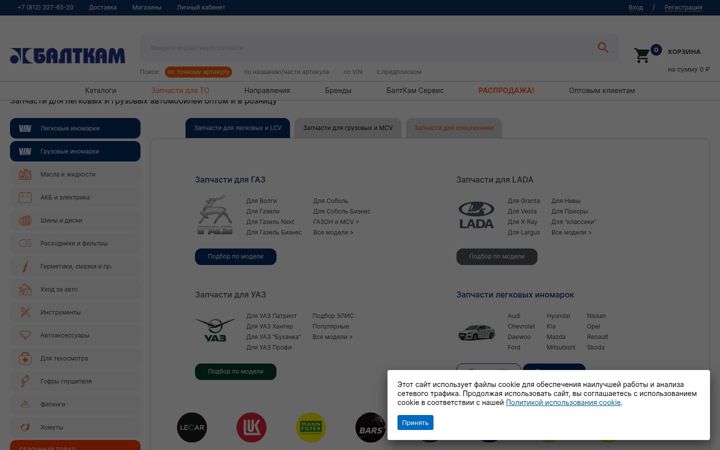The width and height of the screenshot is (720, 450).
Task: Click the phone number +7 (812) 327-65-20
Action: [x=45, y=7]
